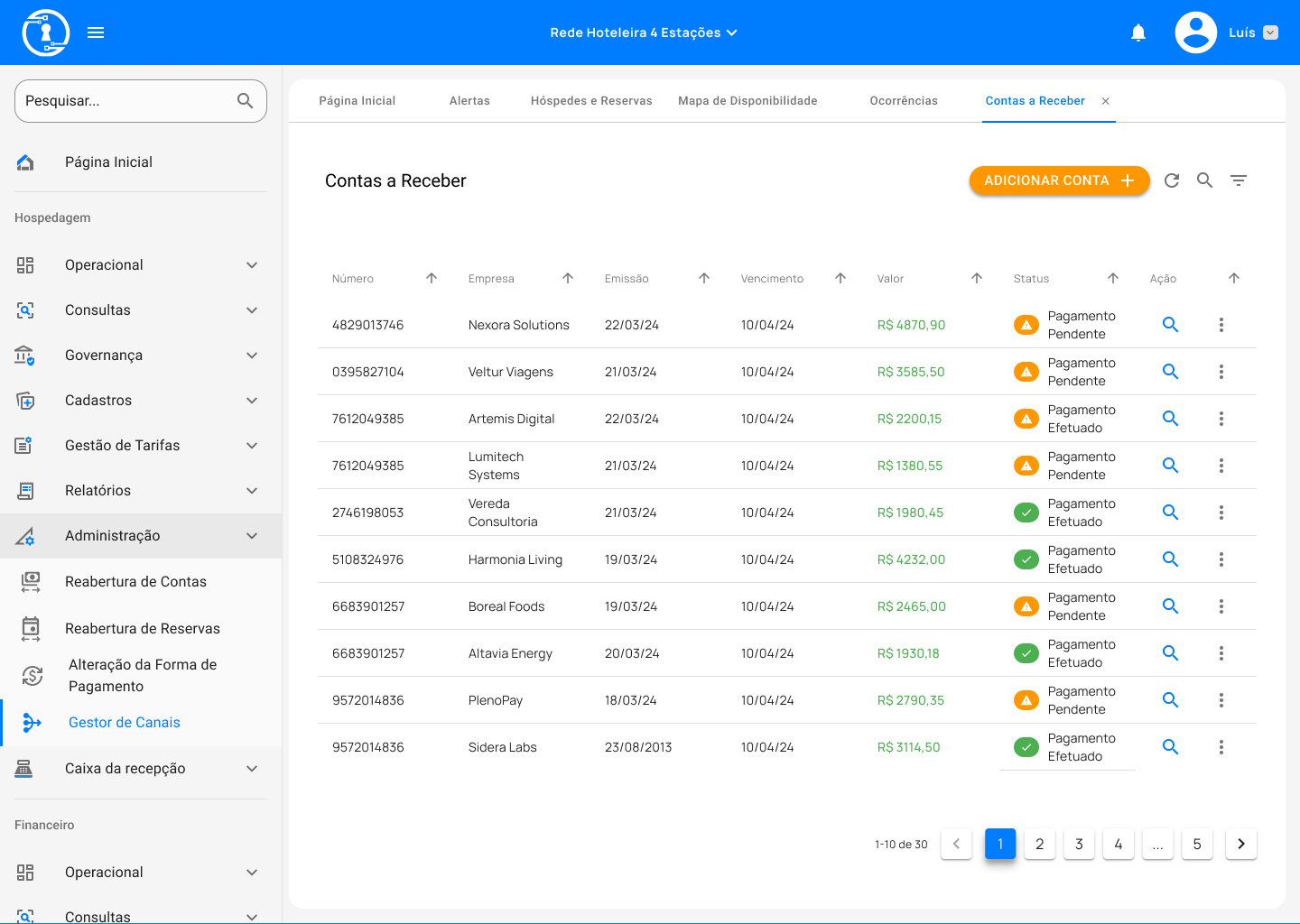Click the Adicionar Conta button
1300x924 pixels.
point(1059,180)
